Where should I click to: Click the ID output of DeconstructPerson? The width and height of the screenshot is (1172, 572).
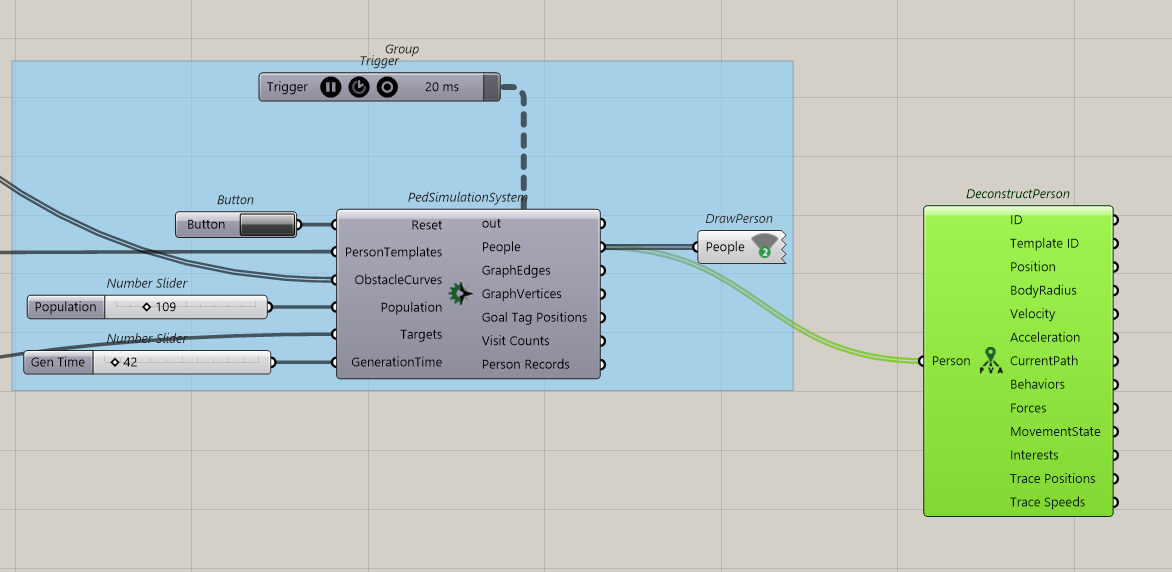click(1016, 220)
